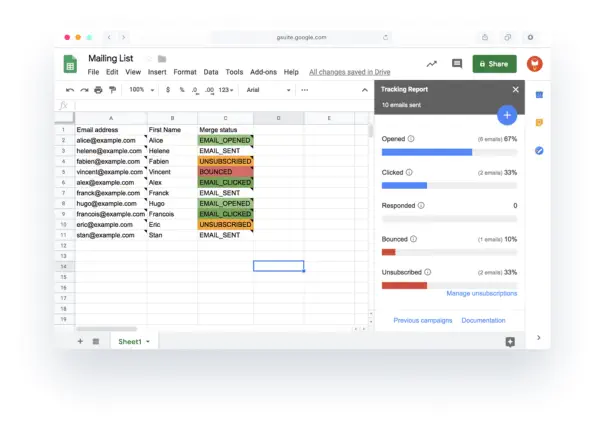Click the blue plus new campaign button
This screenshot has width=605, height=431.
pos(506,115)
